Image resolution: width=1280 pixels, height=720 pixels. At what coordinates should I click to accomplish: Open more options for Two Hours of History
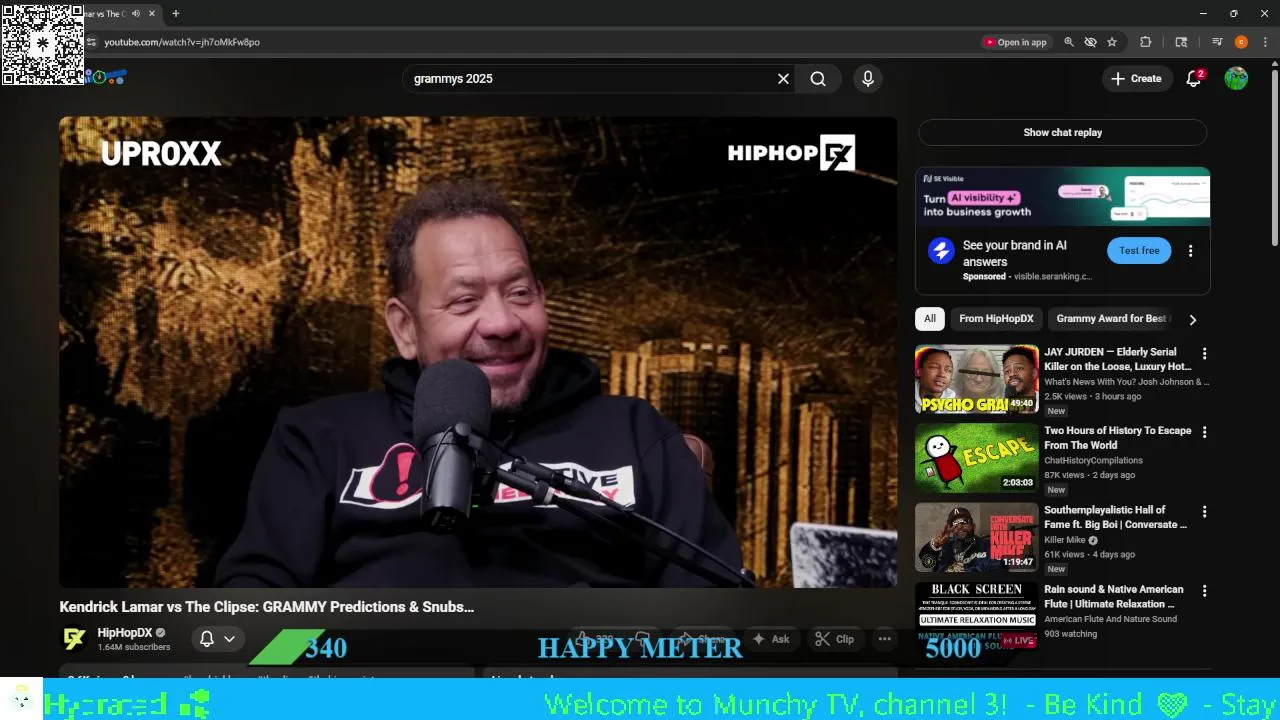click(x=1204, y=433)
